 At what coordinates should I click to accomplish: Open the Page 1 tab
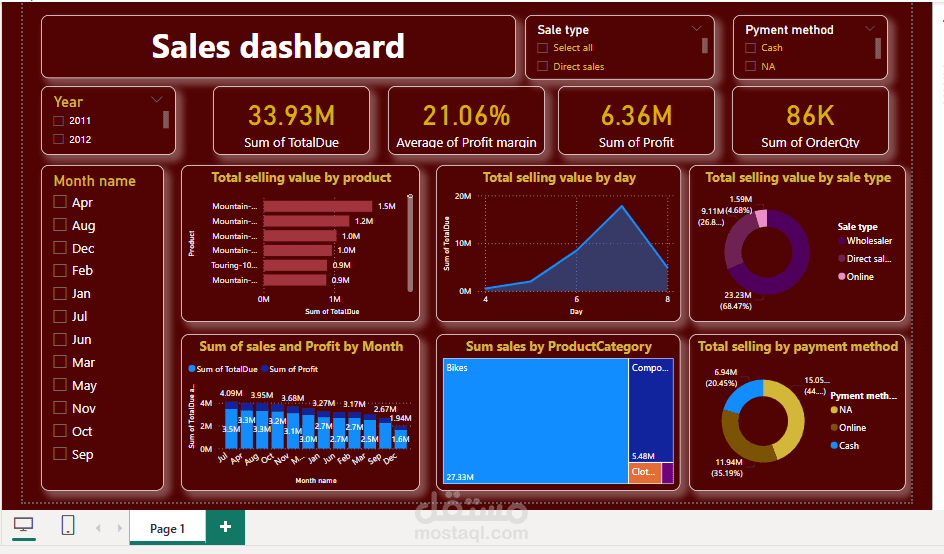pos(167,528)
